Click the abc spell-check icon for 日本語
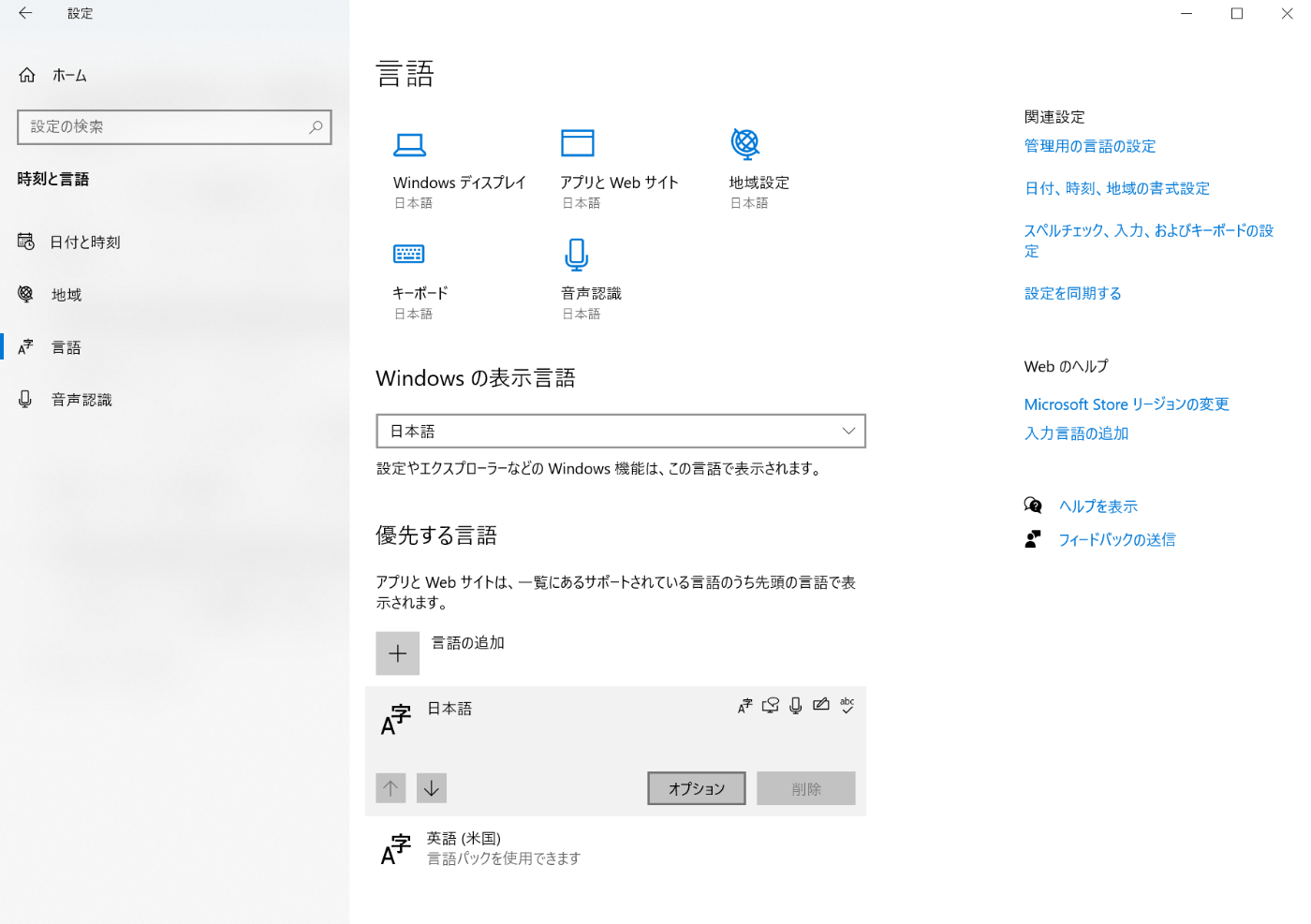This screenshot has width=1311, height=924. 847,705
